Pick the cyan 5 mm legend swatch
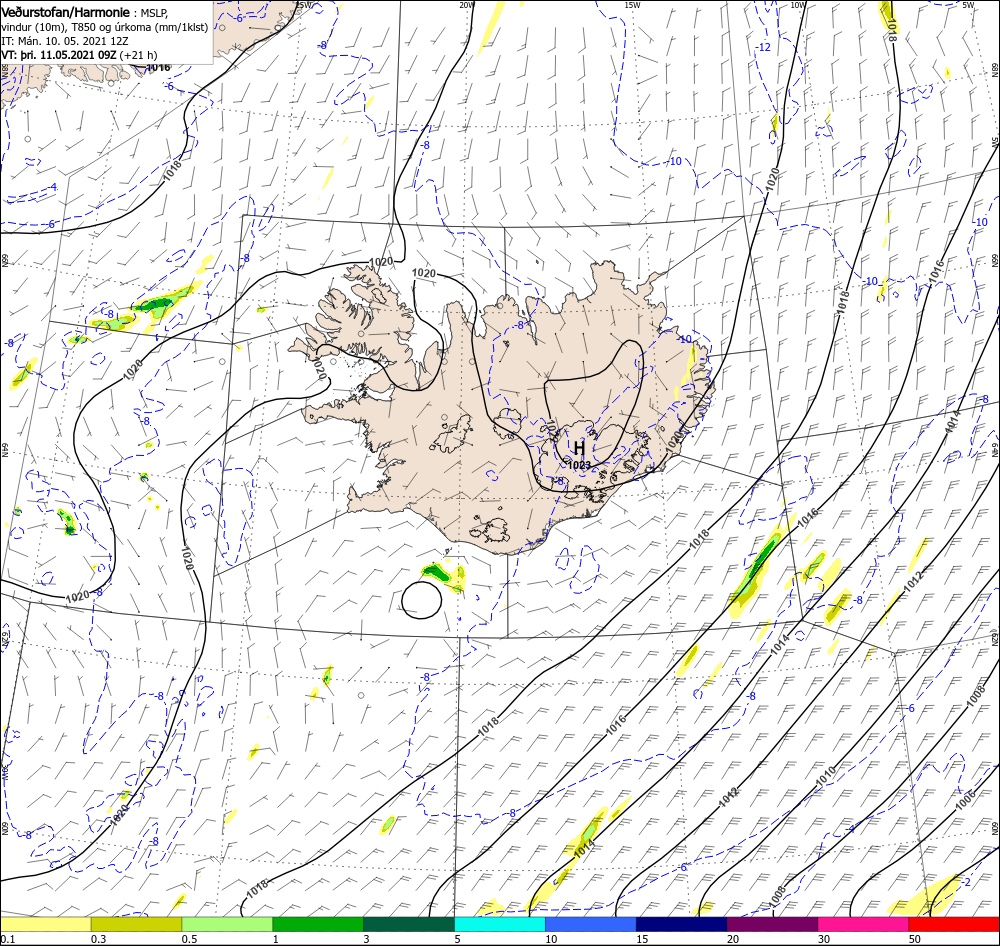 coord(500,924)
